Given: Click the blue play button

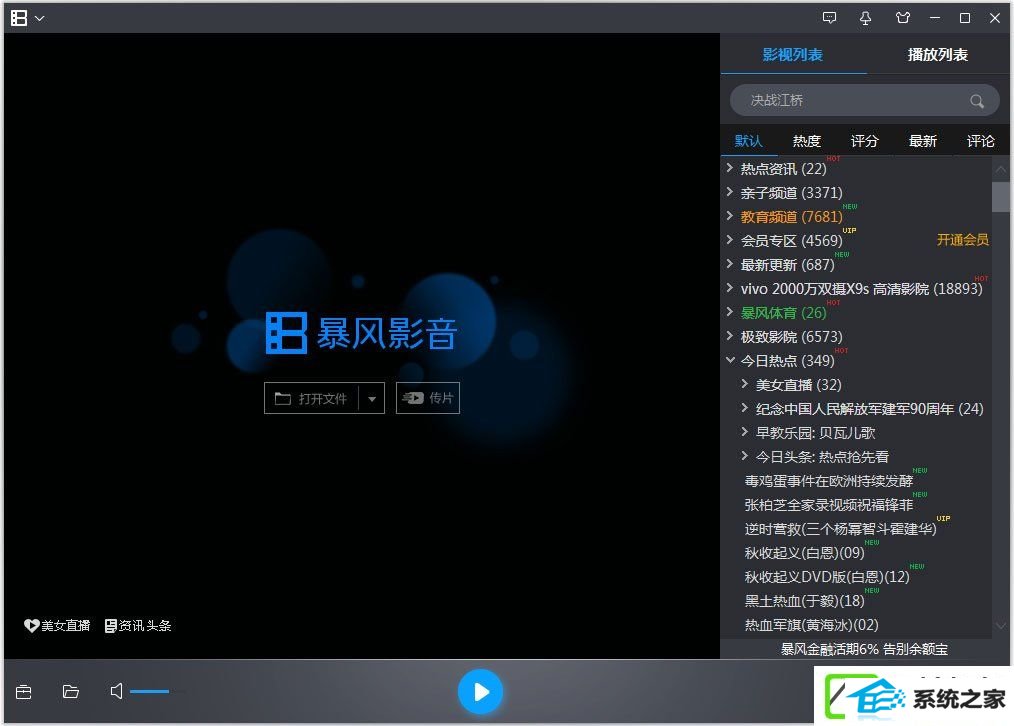Looking at the screenshot, I should click(480, 692).
